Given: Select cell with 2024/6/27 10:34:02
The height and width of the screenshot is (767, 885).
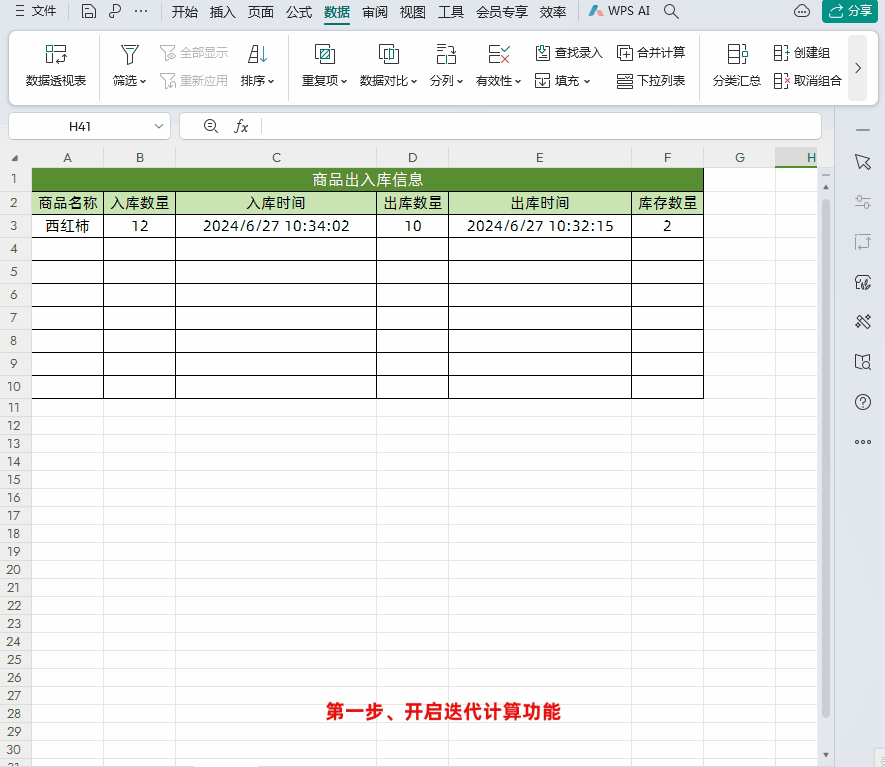Looking at the screenshot, I should pos(276,226).
